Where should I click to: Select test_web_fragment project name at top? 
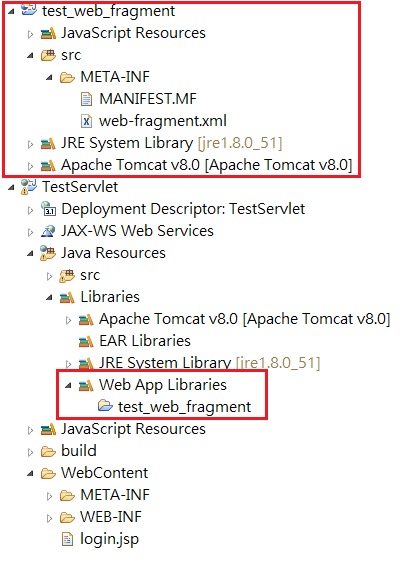(x=109, y=11)
